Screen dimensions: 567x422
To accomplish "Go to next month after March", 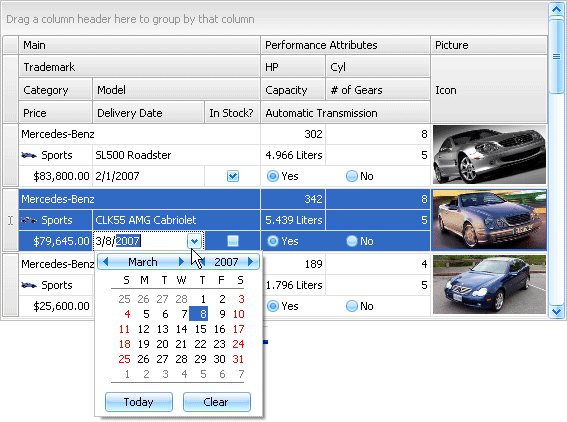I will point(182,262).
